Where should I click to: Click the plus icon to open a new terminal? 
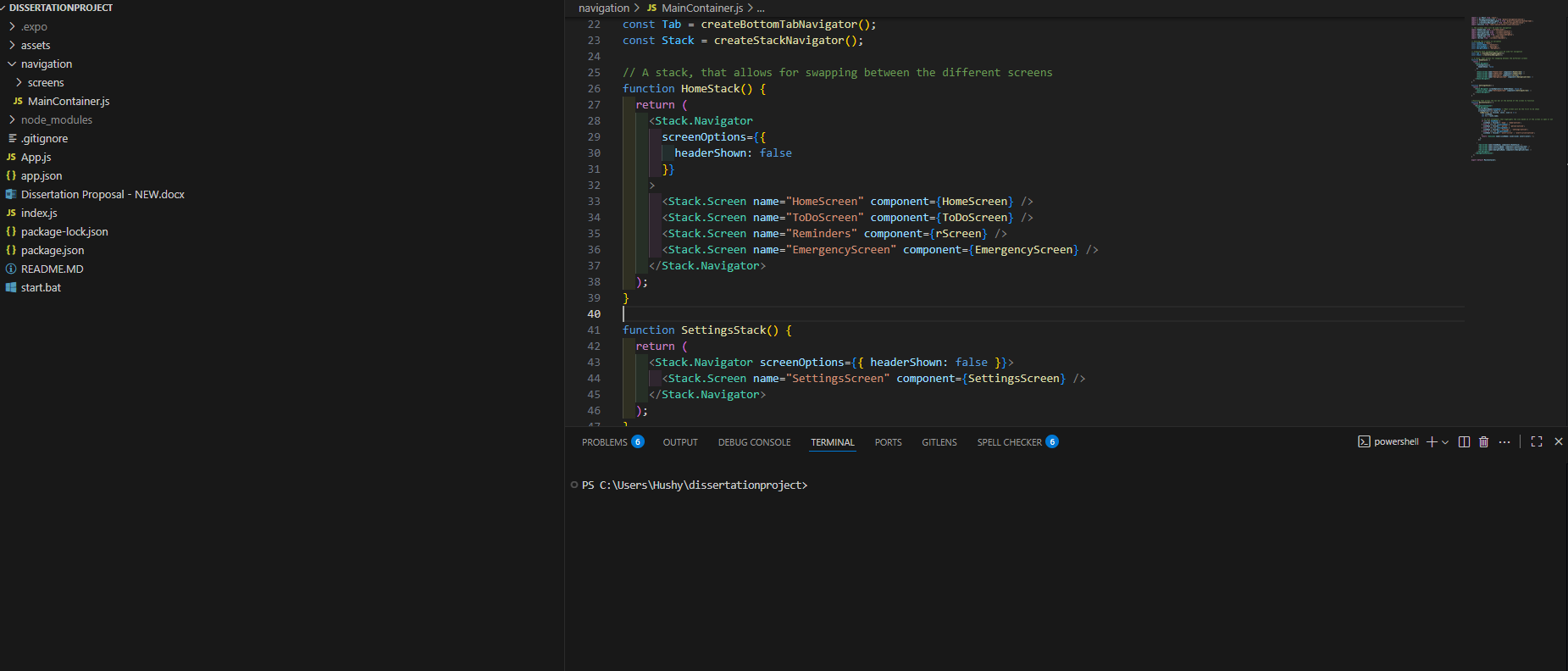[x=1432, y=442]
